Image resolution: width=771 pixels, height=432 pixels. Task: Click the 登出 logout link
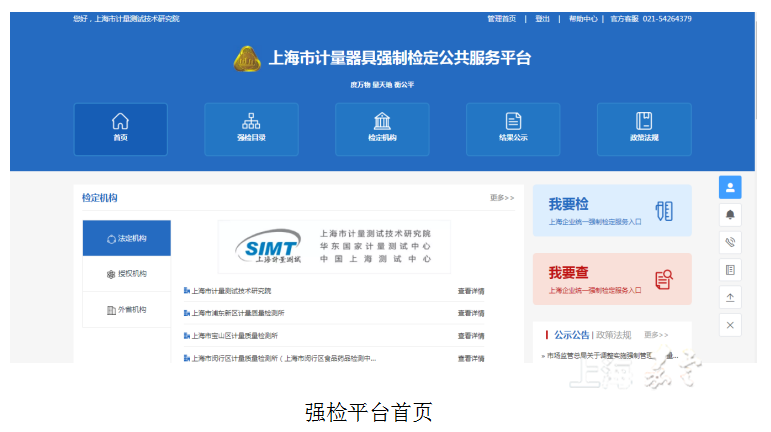(x=542, y=19)
